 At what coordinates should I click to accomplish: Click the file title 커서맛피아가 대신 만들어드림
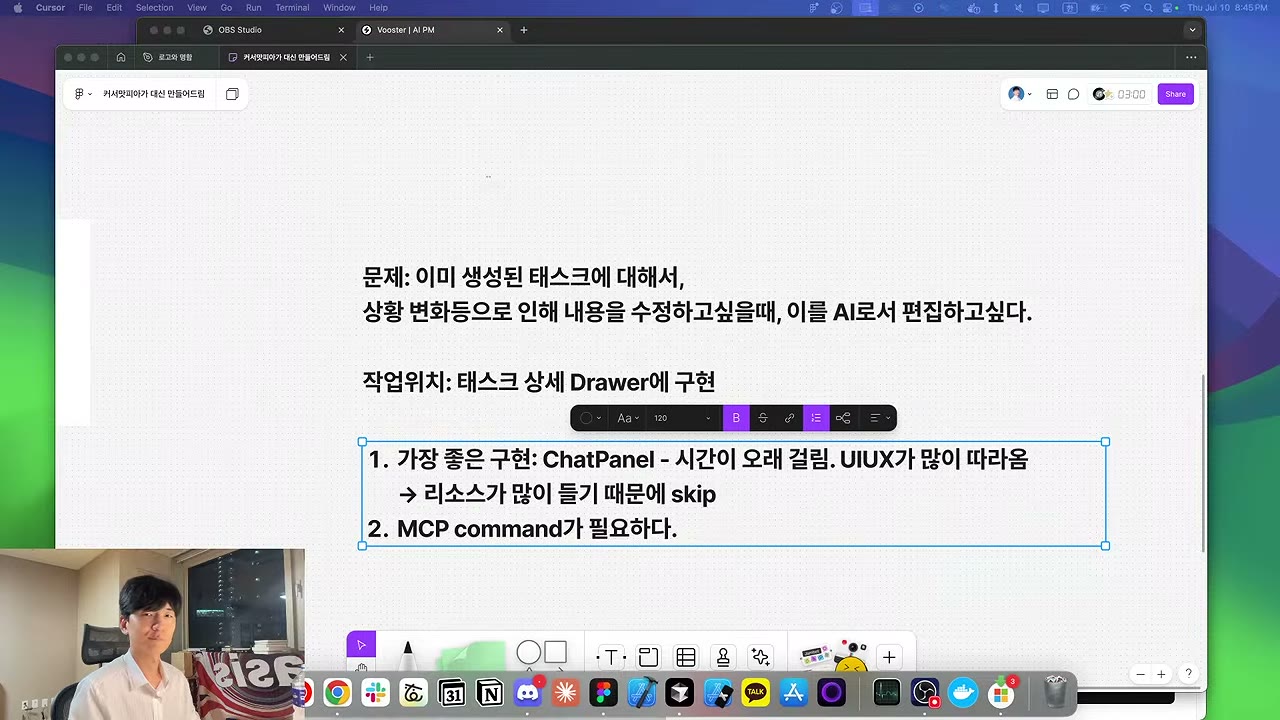[x=154, y=94]
